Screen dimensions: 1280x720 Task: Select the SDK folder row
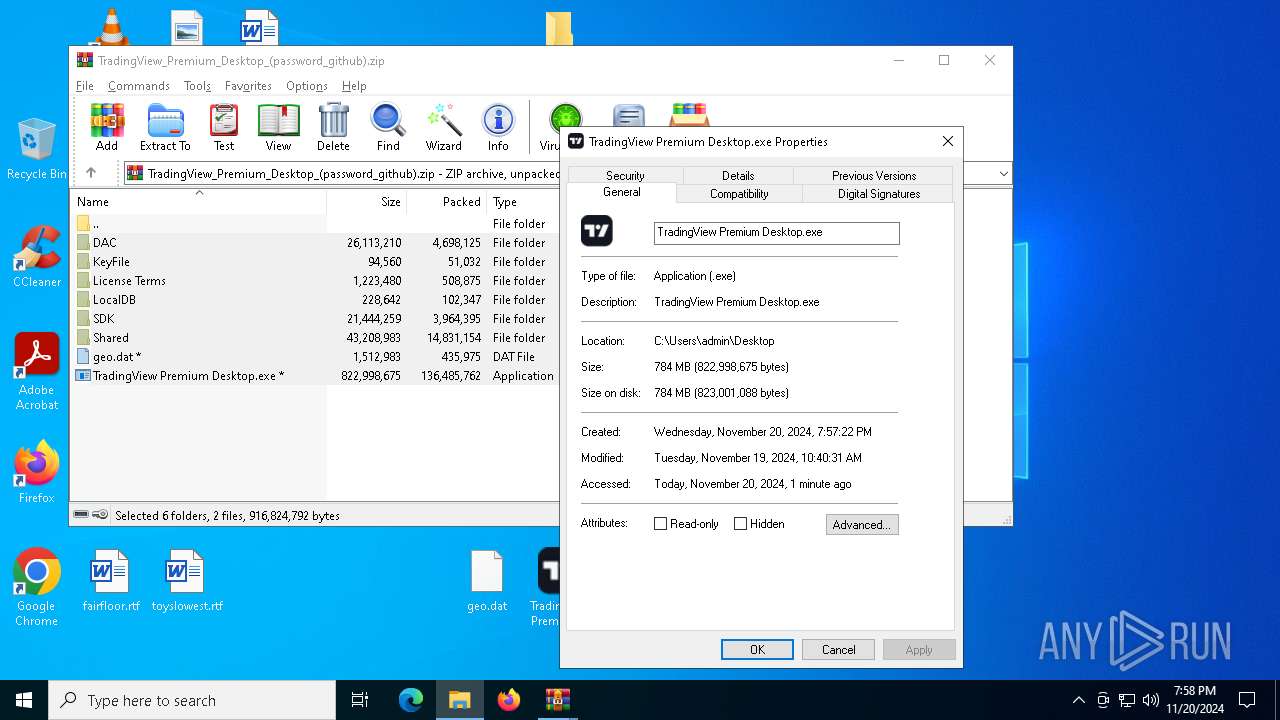coord(314,319)
